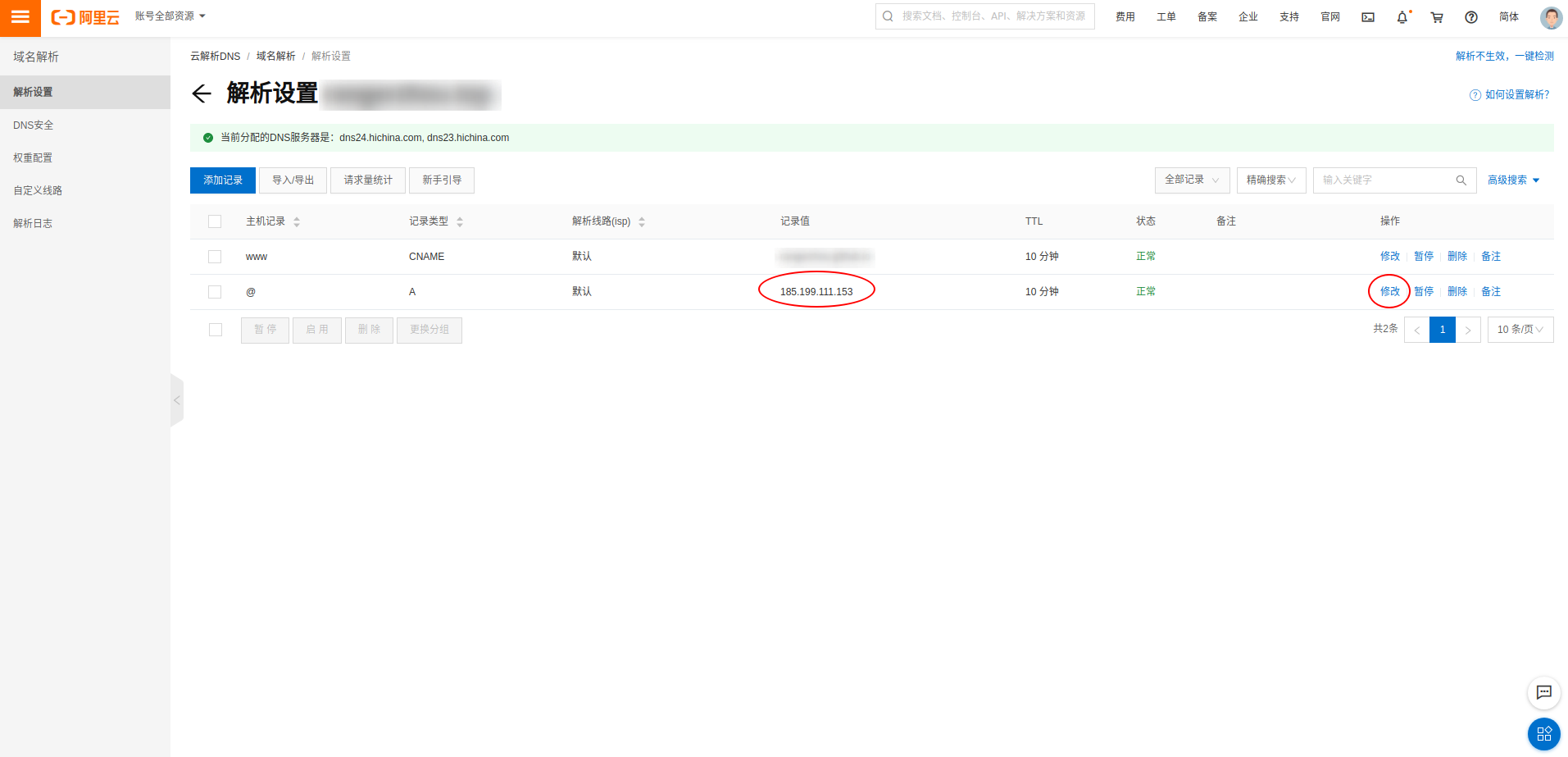The height and width of the screenshot is (757, 1568).
Task: Click the 导入/导出 button
Action: coord(293,180)
